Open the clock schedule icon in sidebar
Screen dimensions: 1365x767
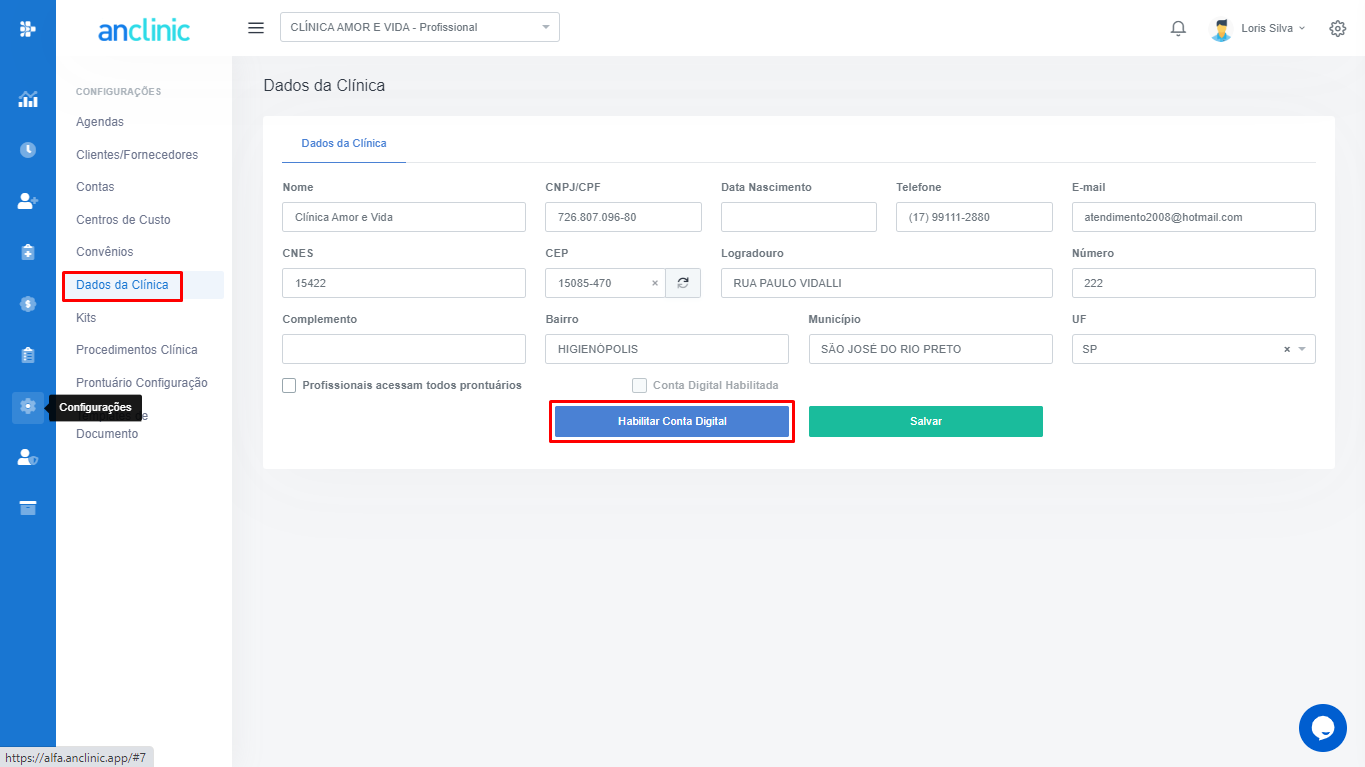point(28,150)
